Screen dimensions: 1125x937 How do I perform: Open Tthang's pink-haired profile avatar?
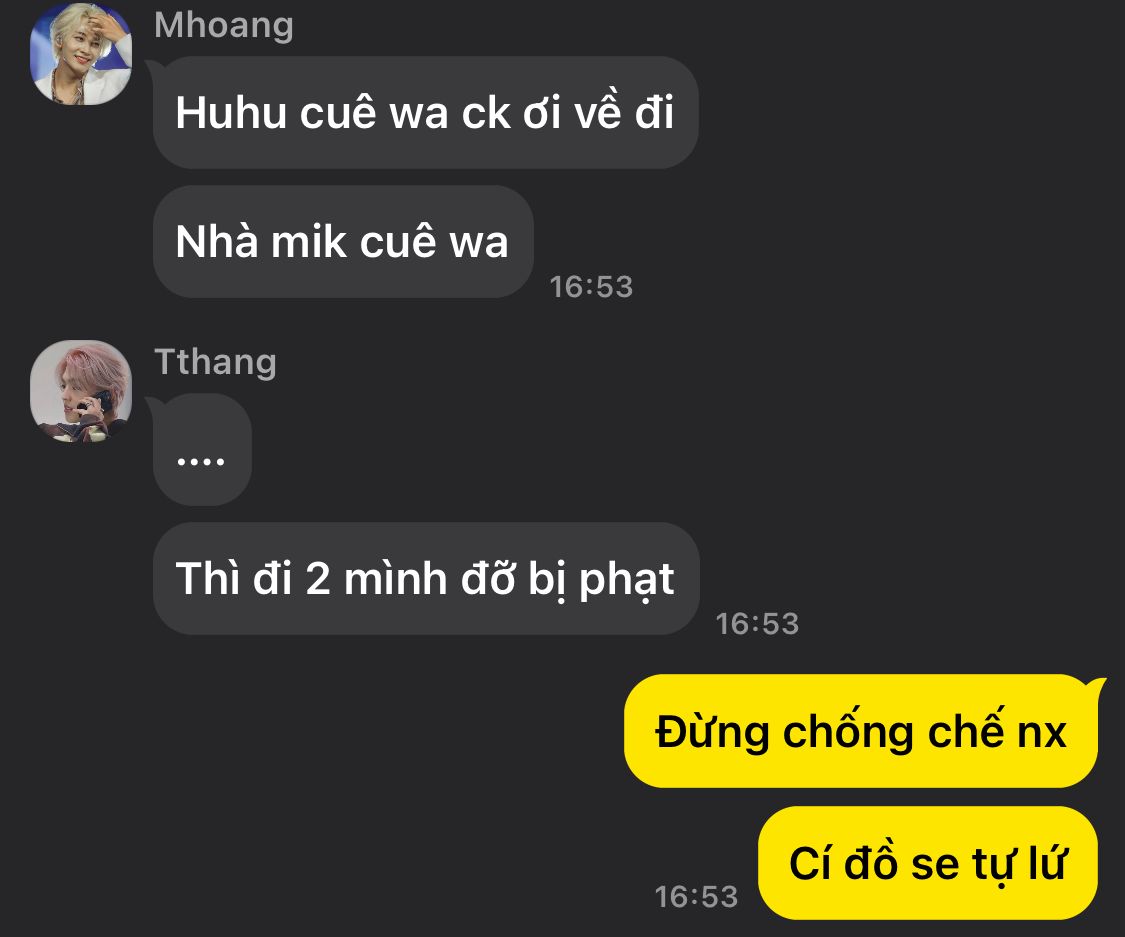click(81, 391)
